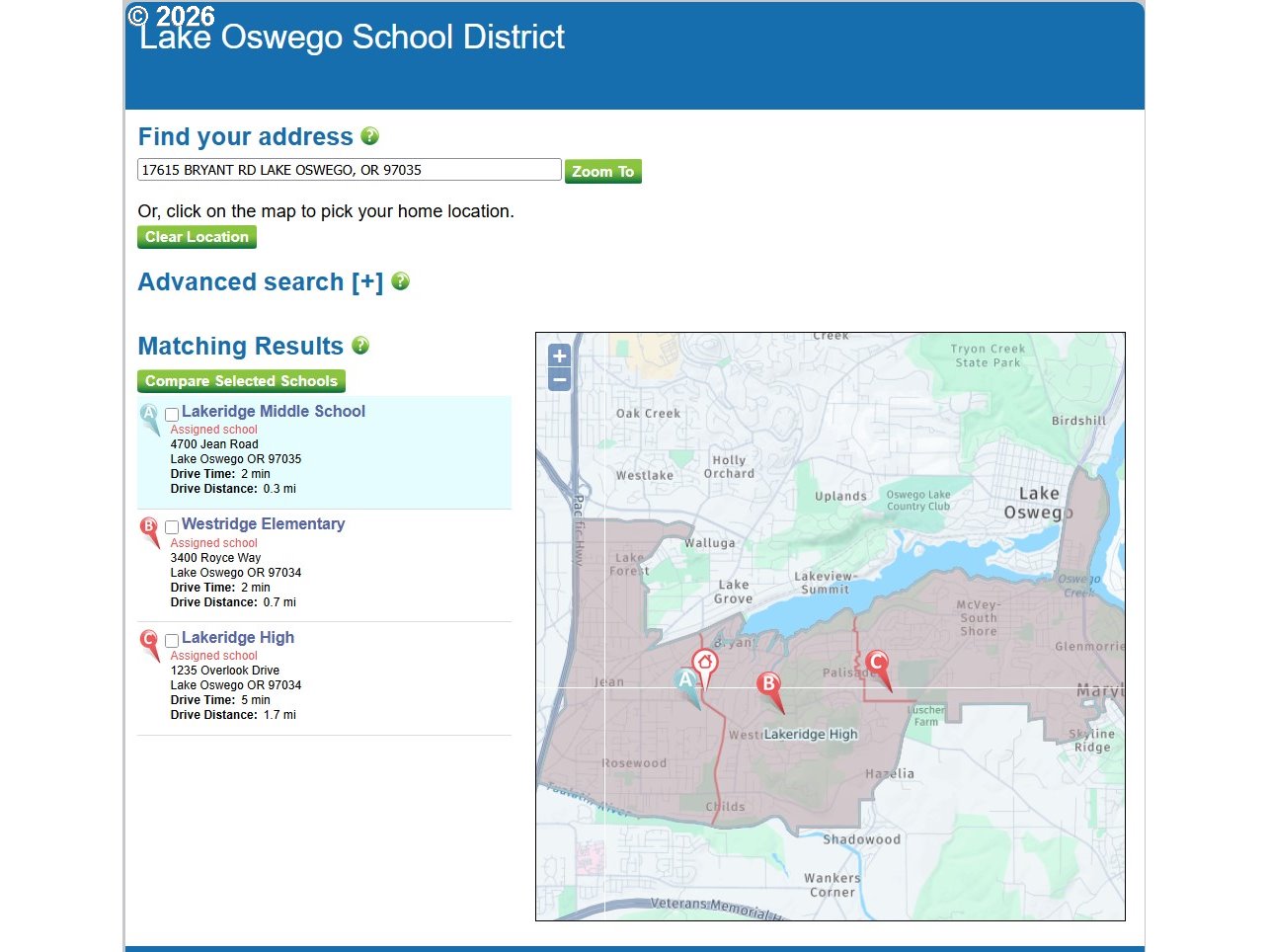Open help icon next to Advanced search
Screen dimensions: 1269x952
coord(400,281)
